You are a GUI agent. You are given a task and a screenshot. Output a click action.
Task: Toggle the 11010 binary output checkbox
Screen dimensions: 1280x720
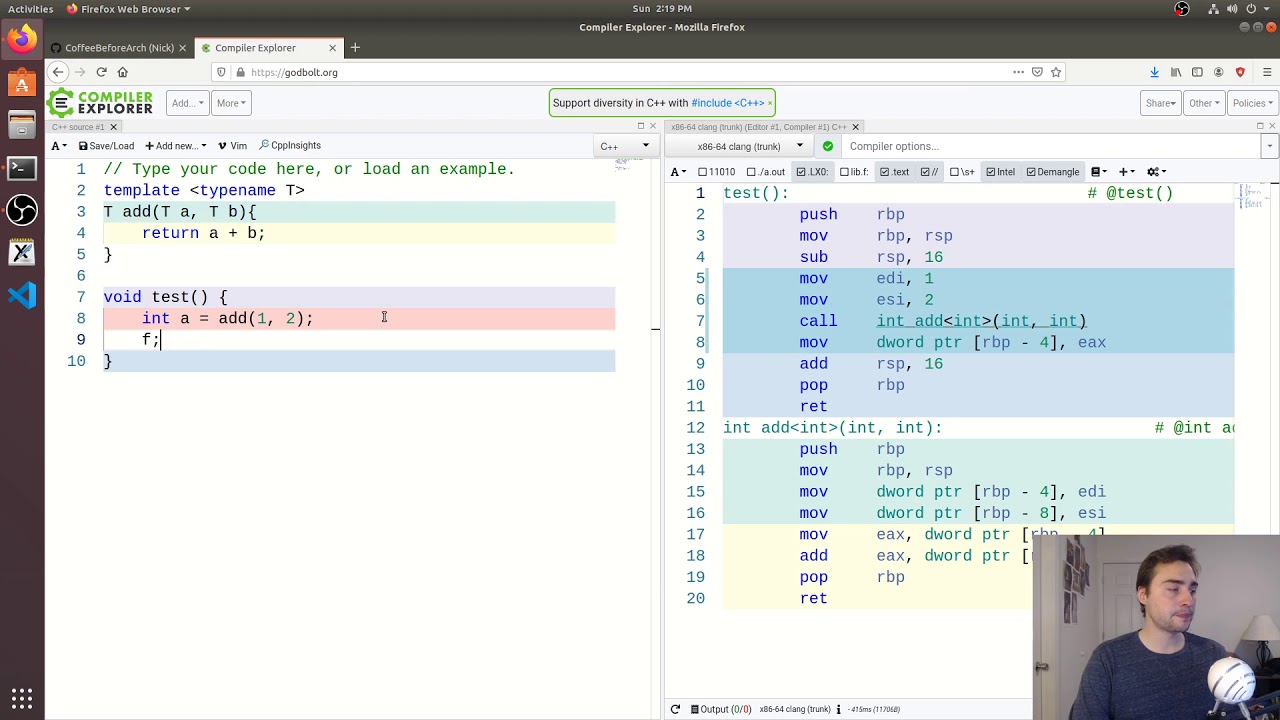(x=716, y=172)
